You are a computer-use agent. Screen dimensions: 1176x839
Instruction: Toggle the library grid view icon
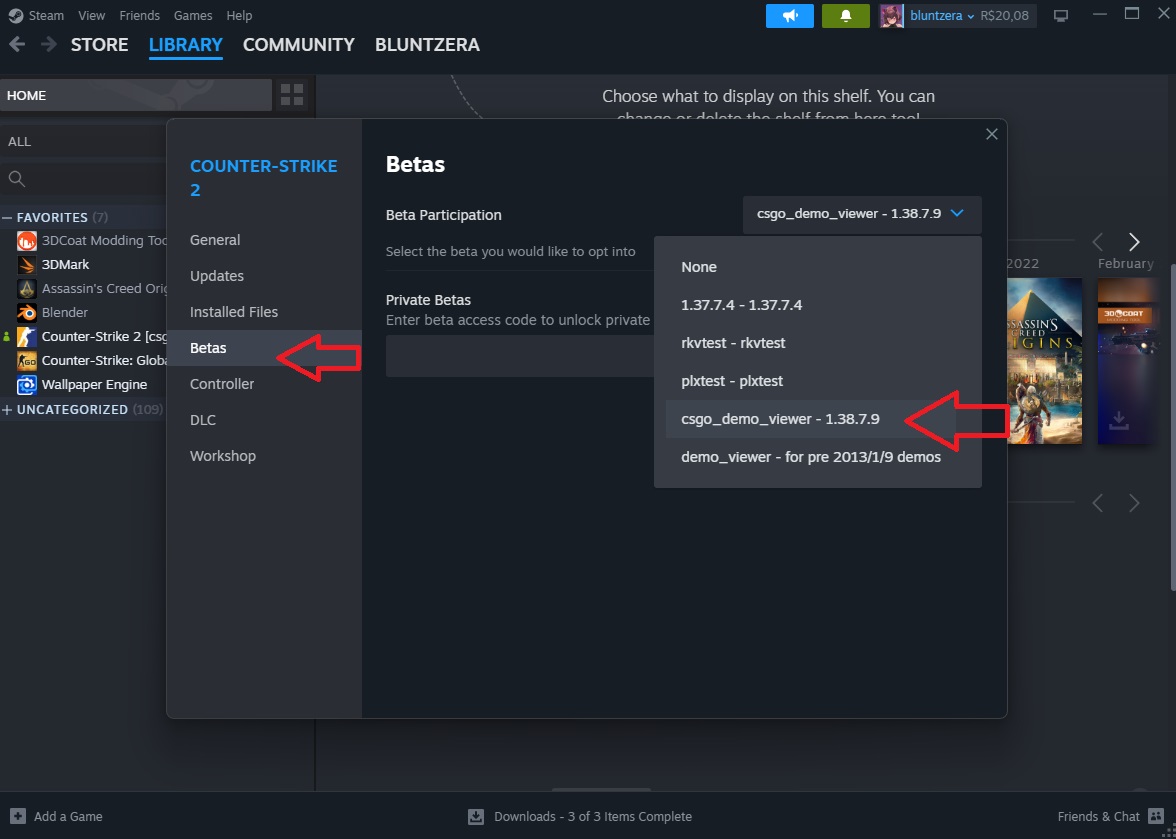292,95
